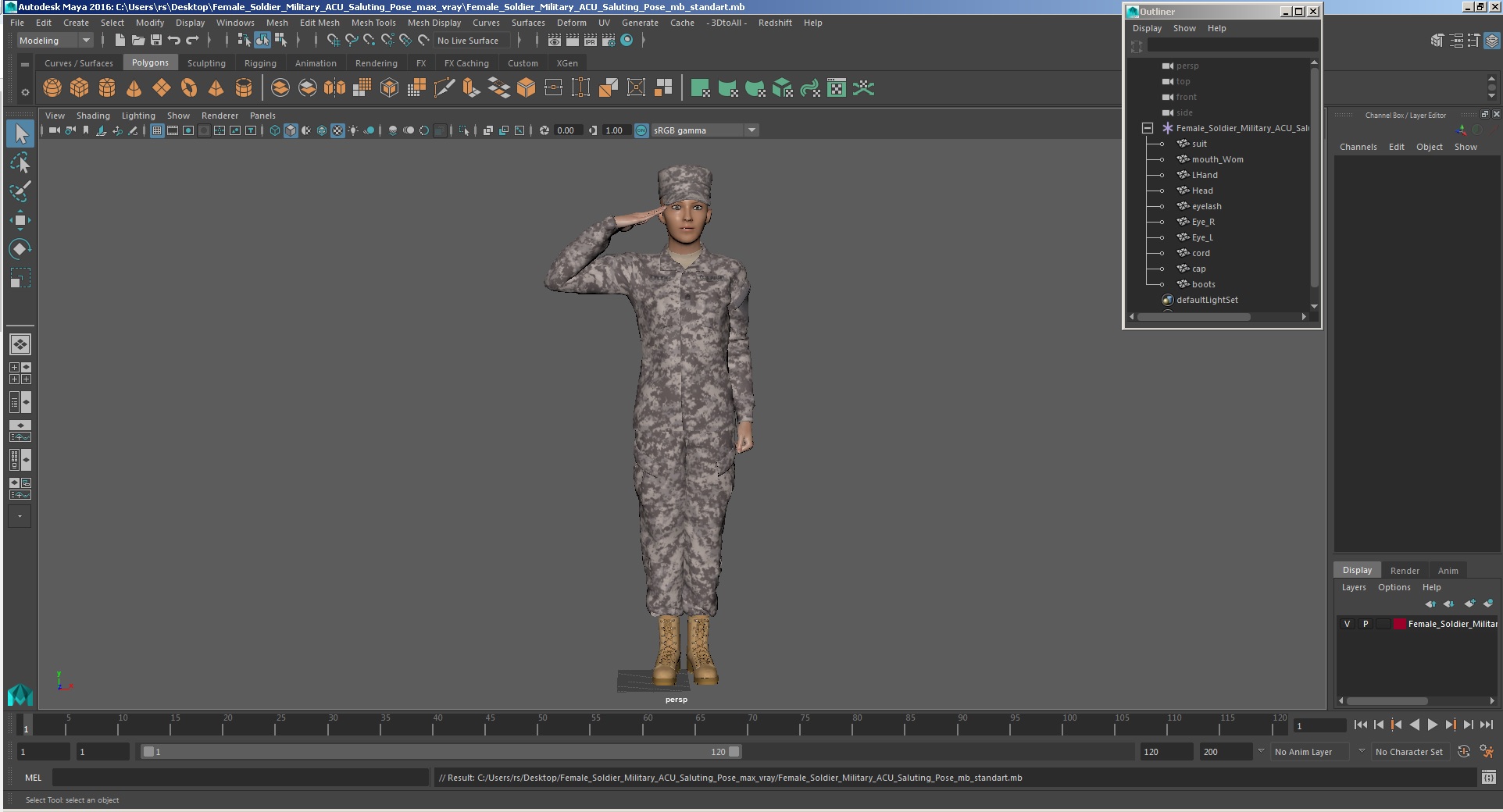Toggle smooth shade all in viewport
1503x812 pixels.
pos(291,130)
